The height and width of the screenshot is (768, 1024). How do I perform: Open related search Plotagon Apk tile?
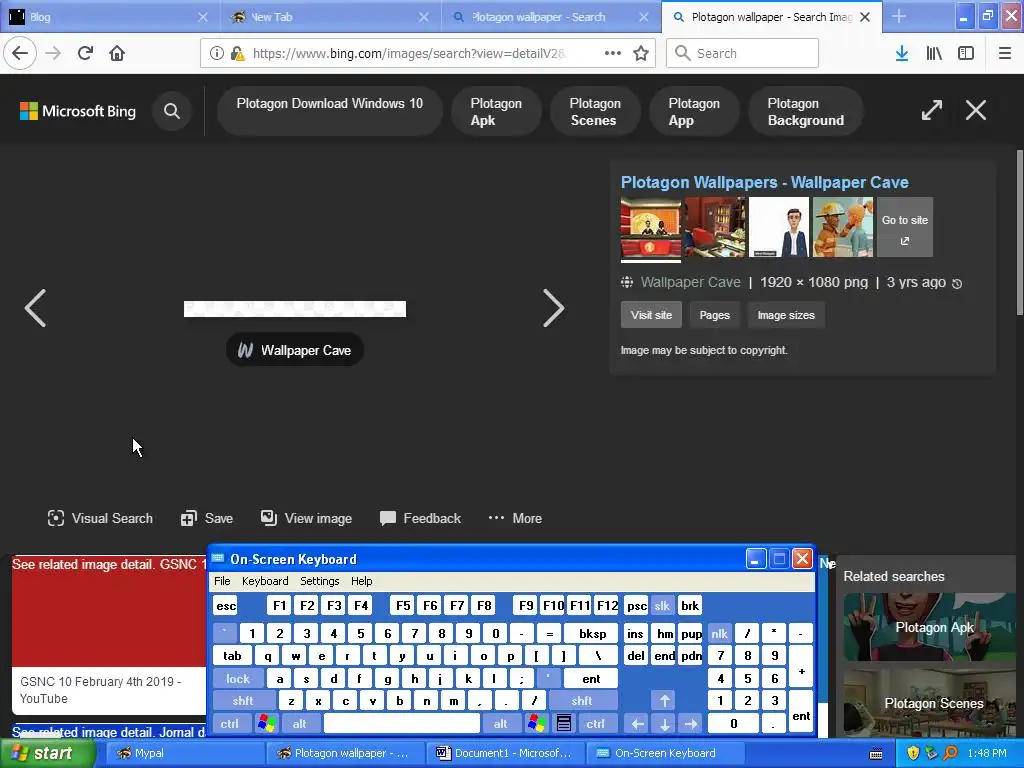[x=929, y=627]
